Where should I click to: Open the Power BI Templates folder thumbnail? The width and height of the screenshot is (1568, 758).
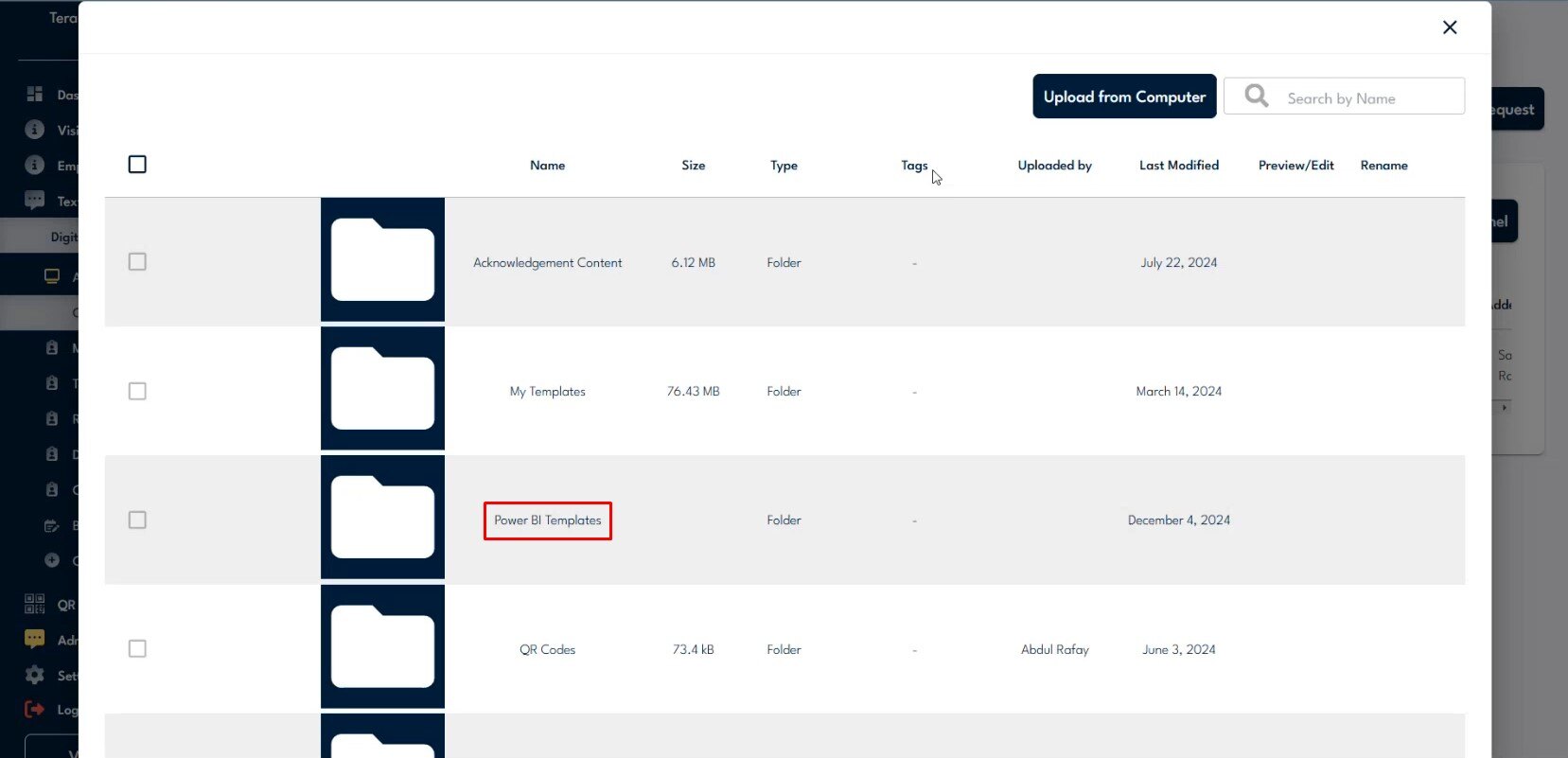click(x=382, y=518)
